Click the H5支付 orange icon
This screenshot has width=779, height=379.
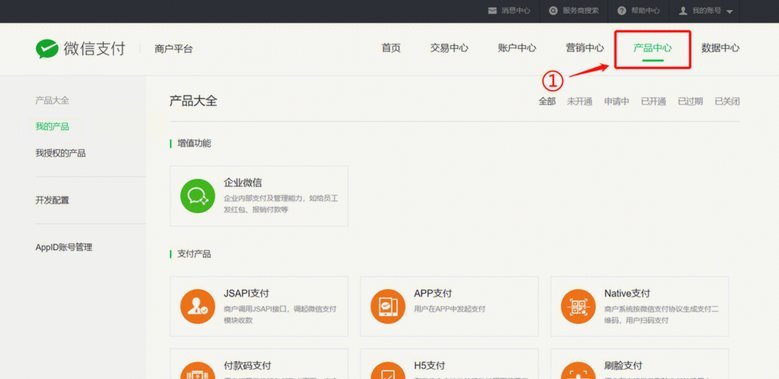pos(388,371)
